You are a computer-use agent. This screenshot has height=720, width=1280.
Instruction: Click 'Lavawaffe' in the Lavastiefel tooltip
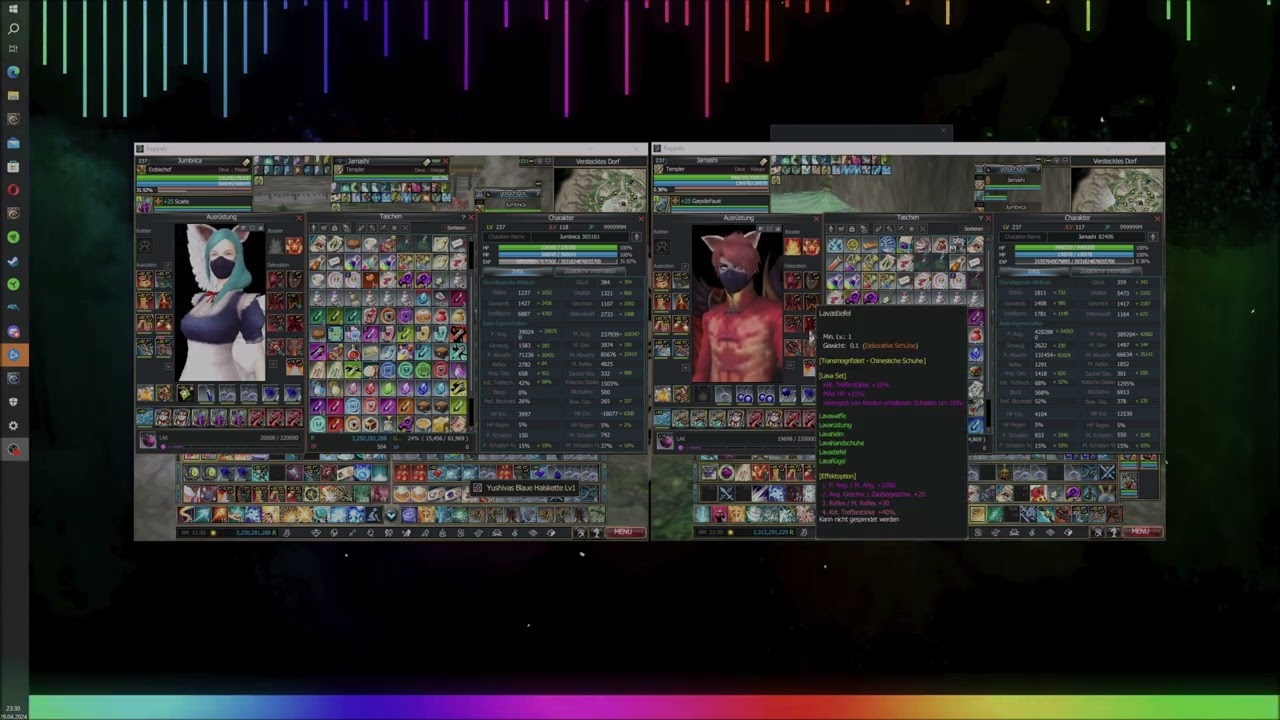pyautogui.click(x=833, y=416)
